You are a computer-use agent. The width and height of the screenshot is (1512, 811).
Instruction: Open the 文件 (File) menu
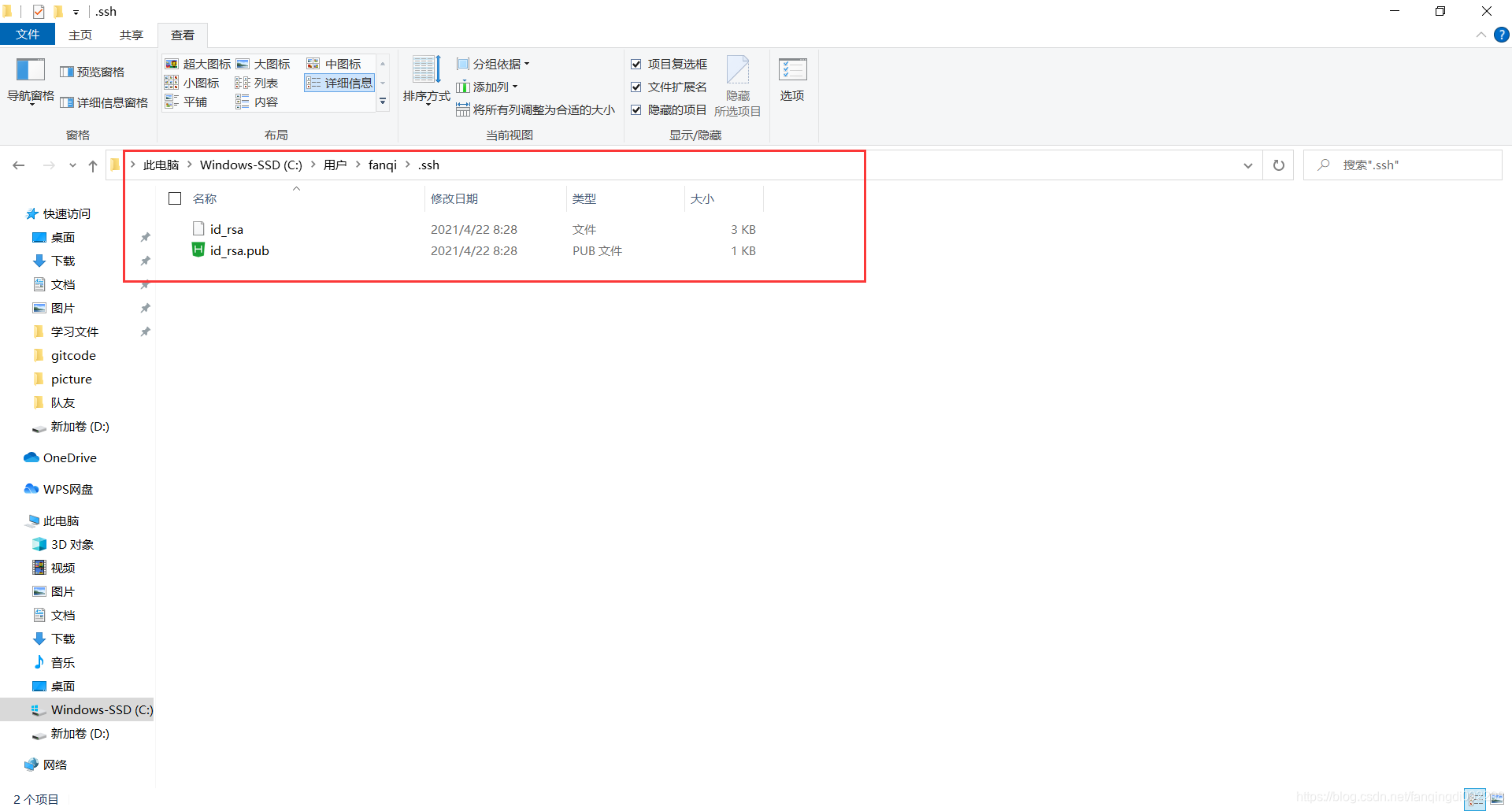click(x=28, y=35)
